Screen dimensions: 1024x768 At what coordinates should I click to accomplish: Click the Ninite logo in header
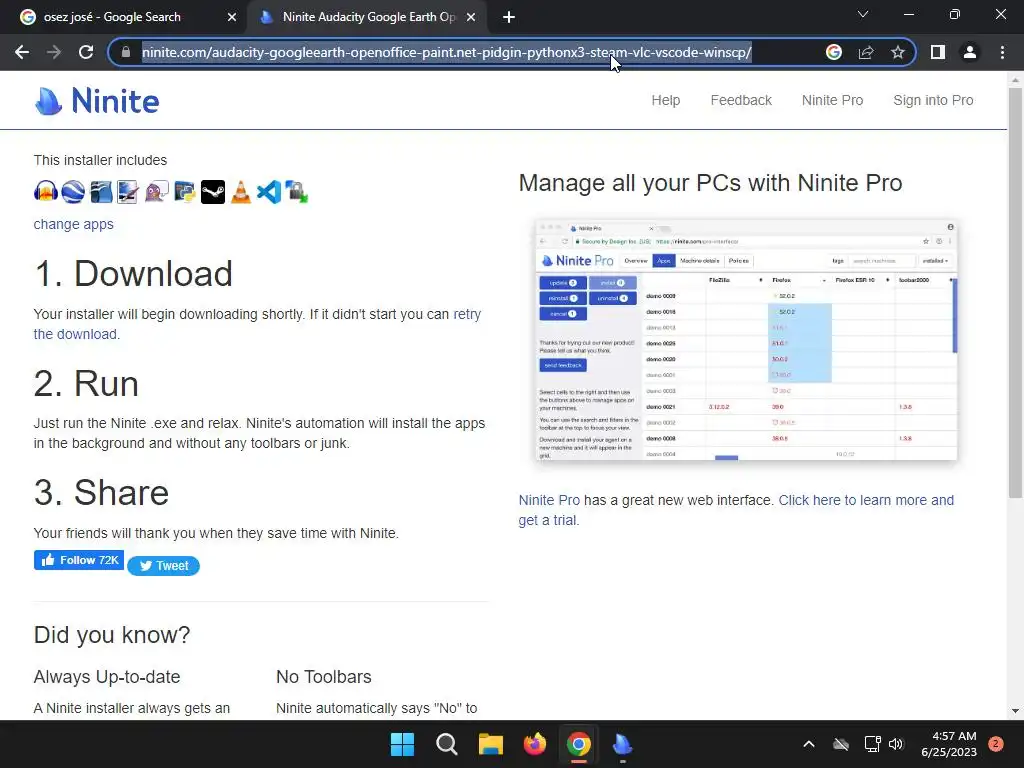(x=97, y=101)
